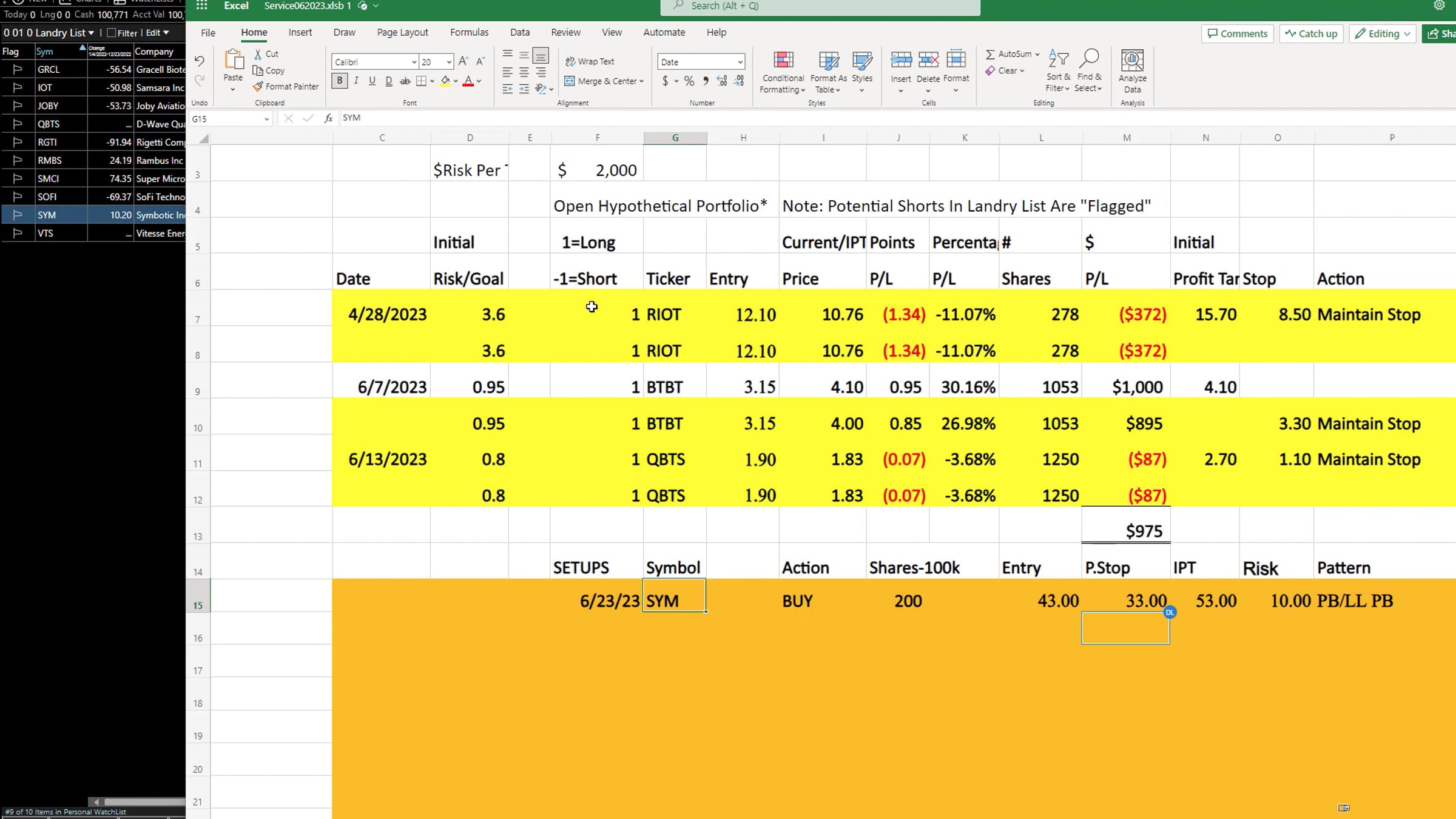The image size is (1456, 819).
Task: Activate the Format Painter tool
Action: [x=285, y=87]
